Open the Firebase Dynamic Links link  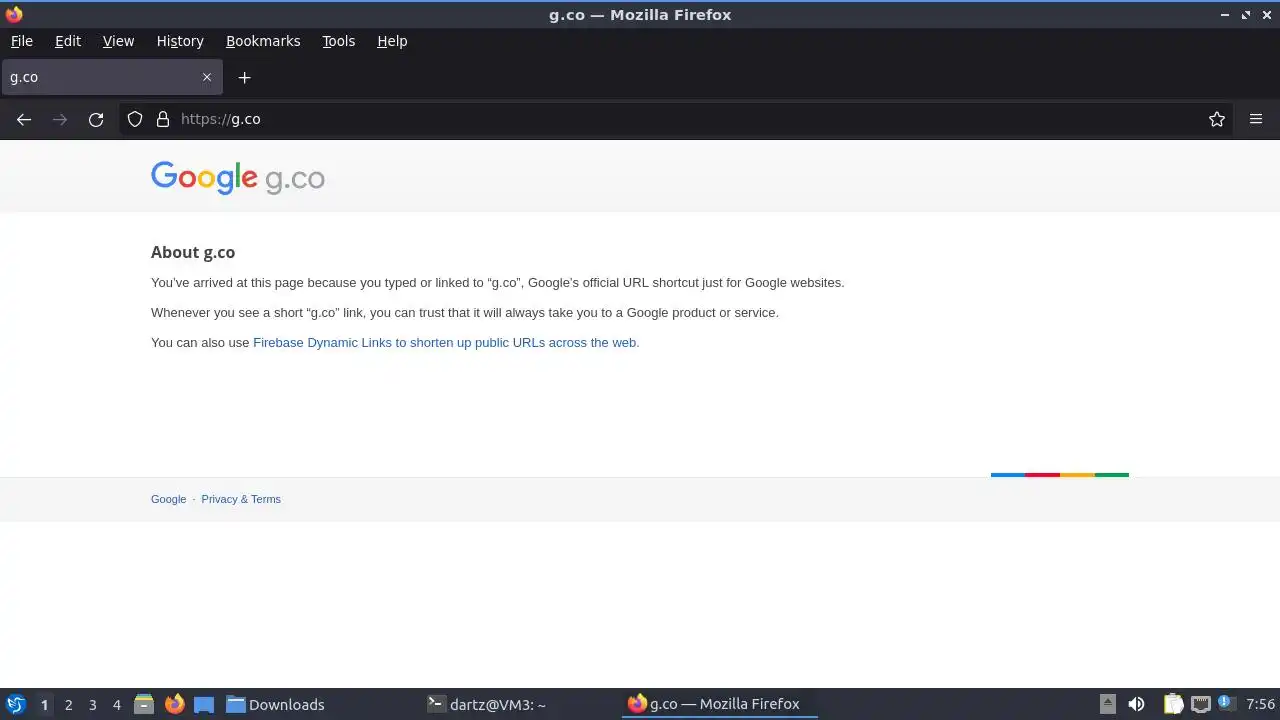(446, 342)
